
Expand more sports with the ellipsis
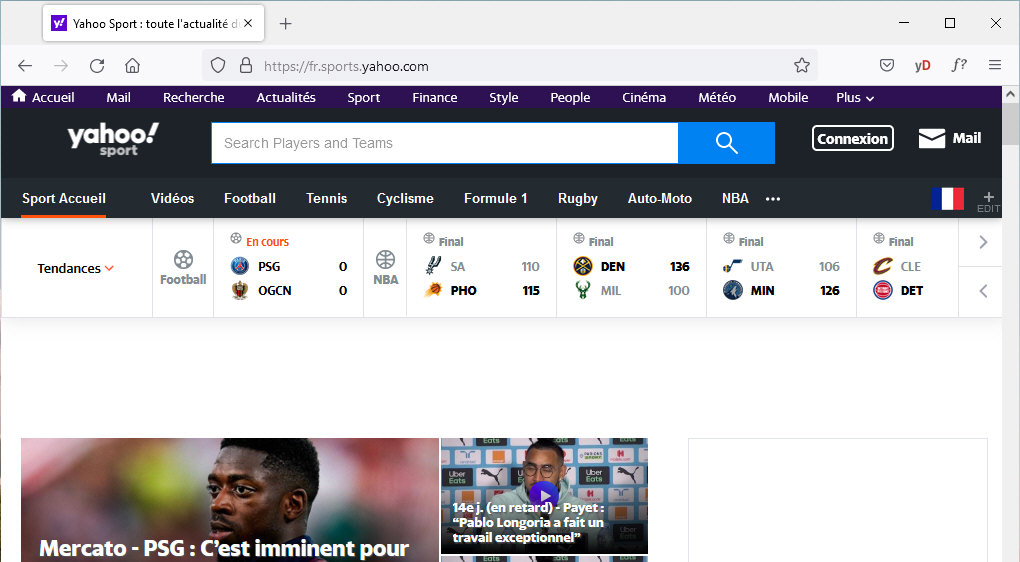(772, 199)
